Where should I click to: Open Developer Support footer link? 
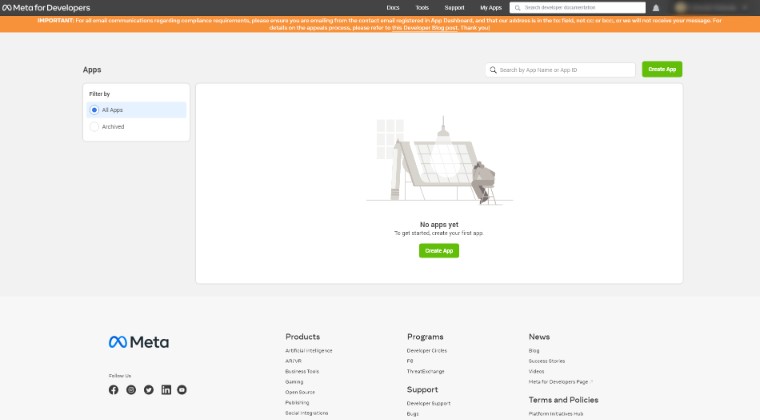[x=428, y=403]
